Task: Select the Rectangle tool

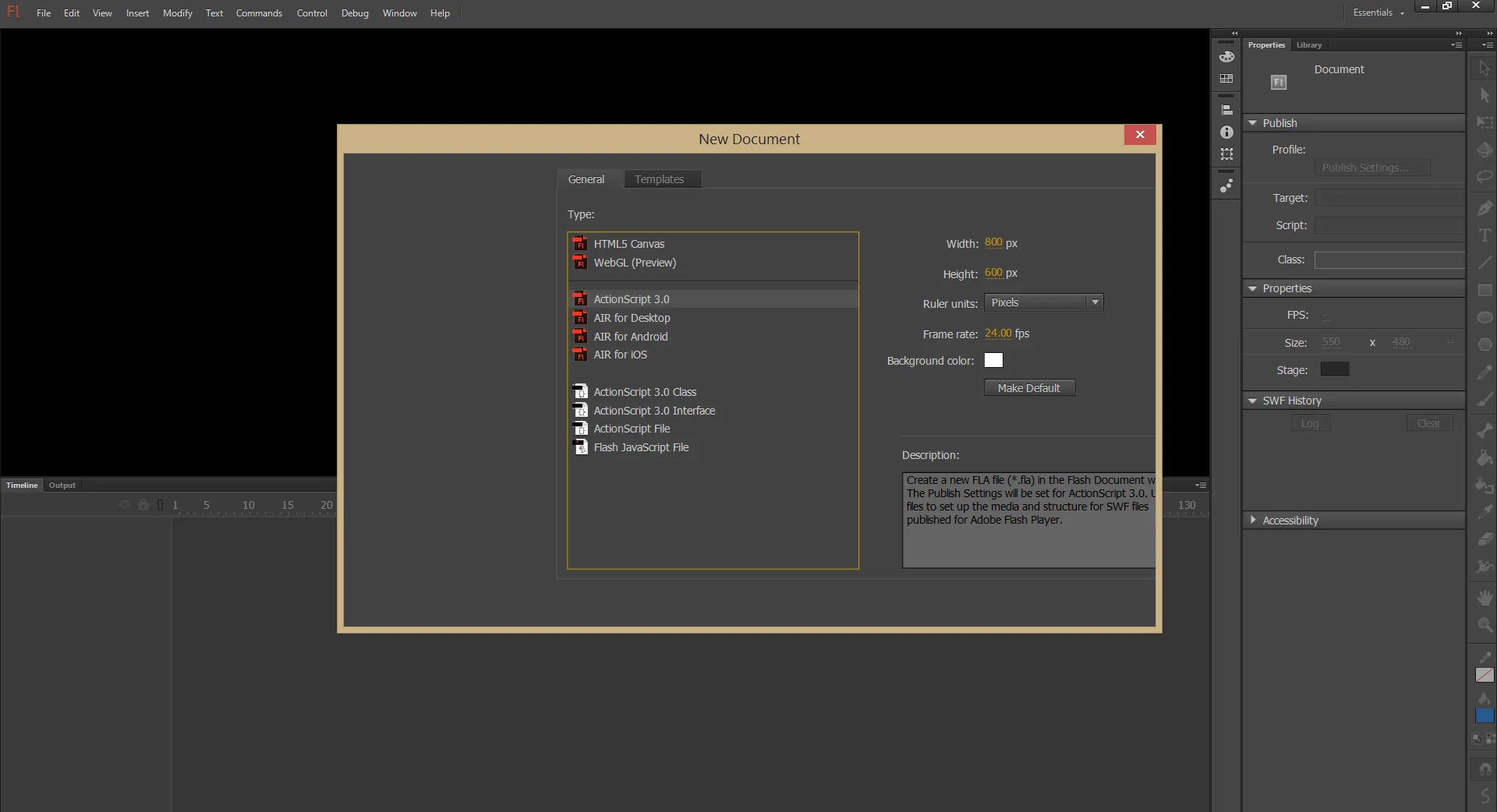Action: [1485, 290]
